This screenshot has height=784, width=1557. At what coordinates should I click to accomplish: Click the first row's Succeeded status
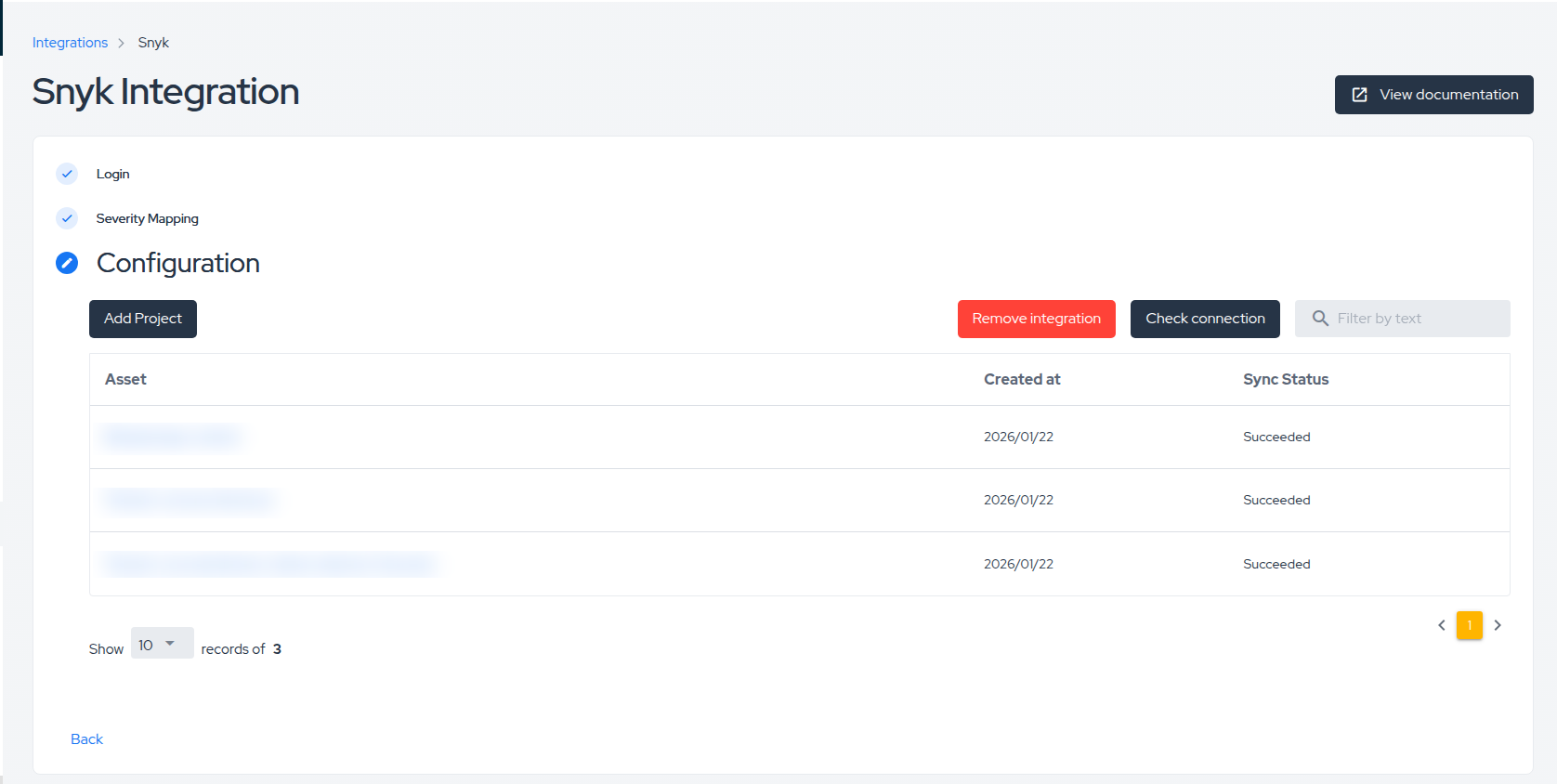tap(1276, 437)
